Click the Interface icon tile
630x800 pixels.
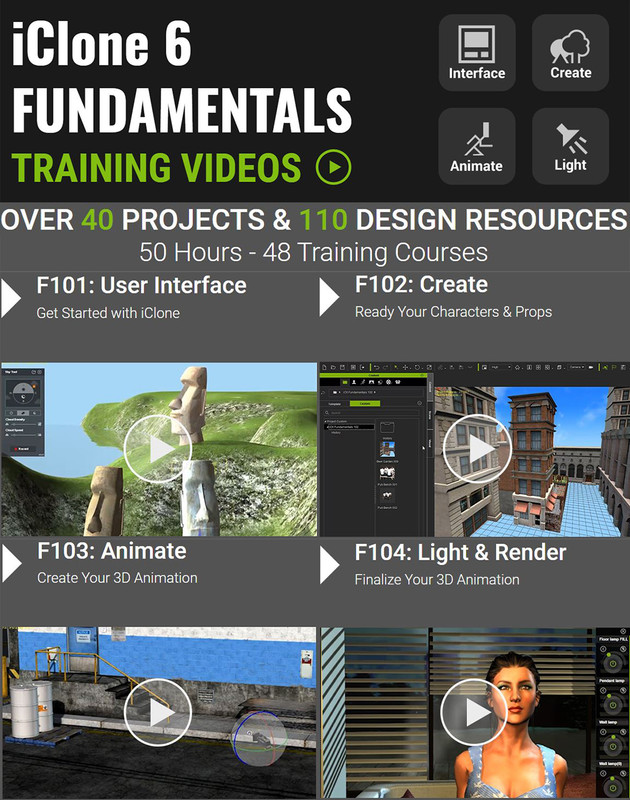(477, 53)
